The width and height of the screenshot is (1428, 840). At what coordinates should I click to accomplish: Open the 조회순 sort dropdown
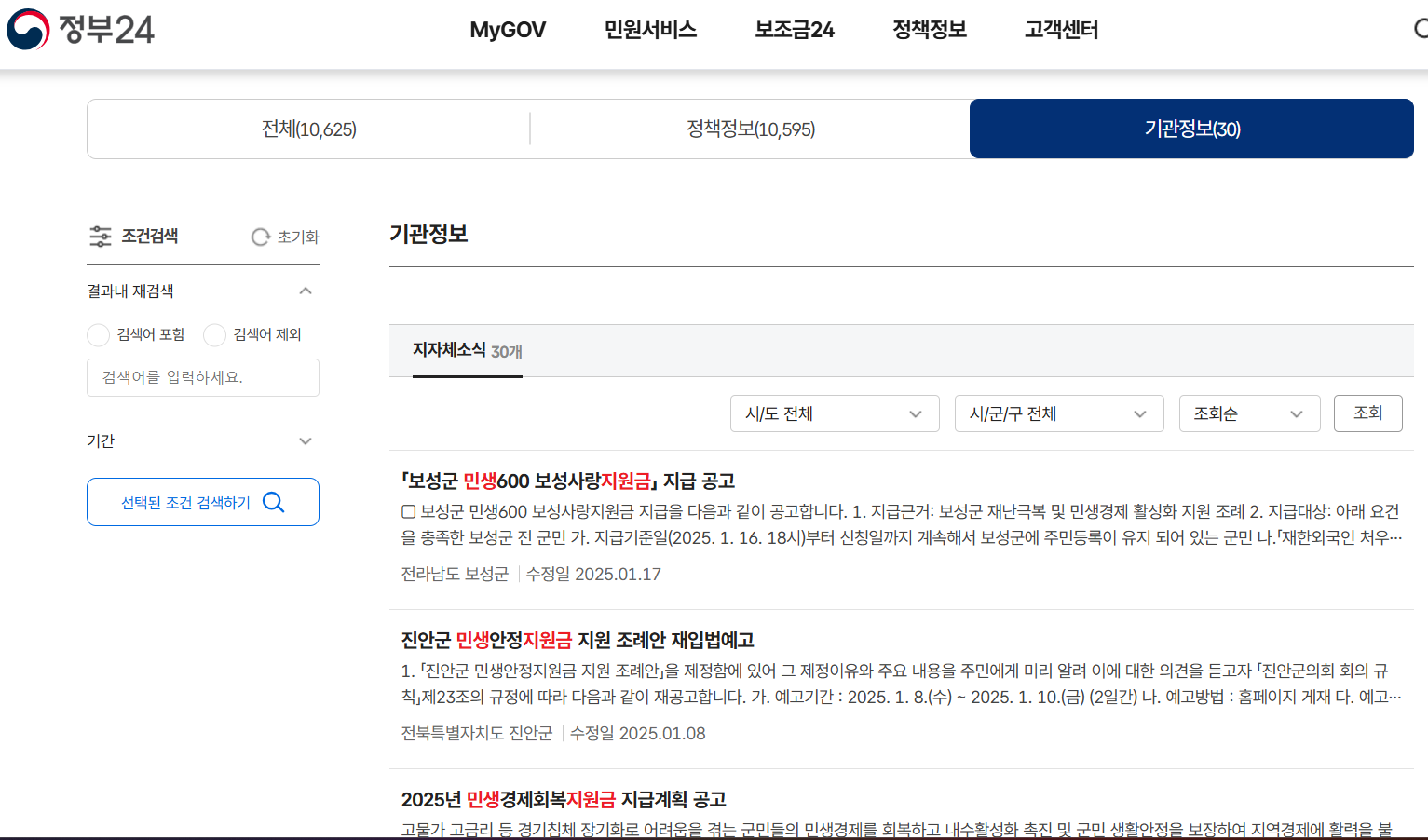pyautogui.click(x=1249, y=413)
